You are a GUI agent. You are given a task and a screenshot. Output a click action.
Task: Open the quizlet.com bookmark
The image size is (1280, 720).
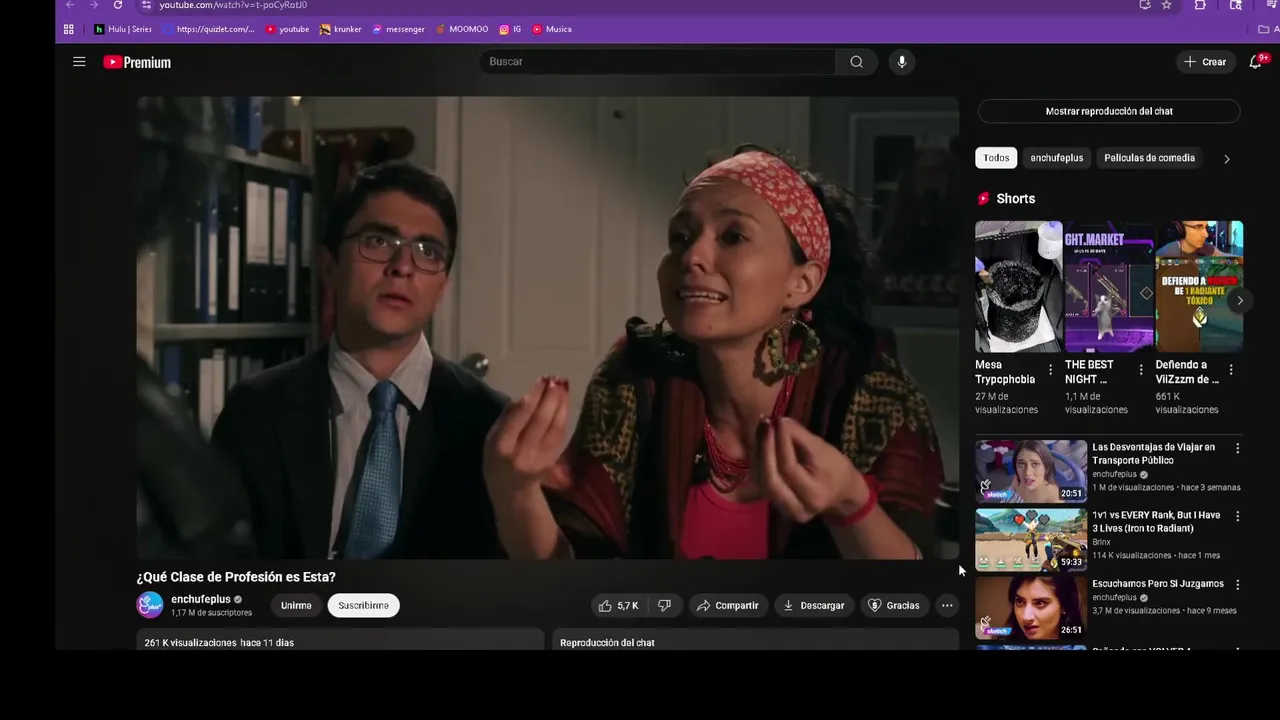[209, 29]
